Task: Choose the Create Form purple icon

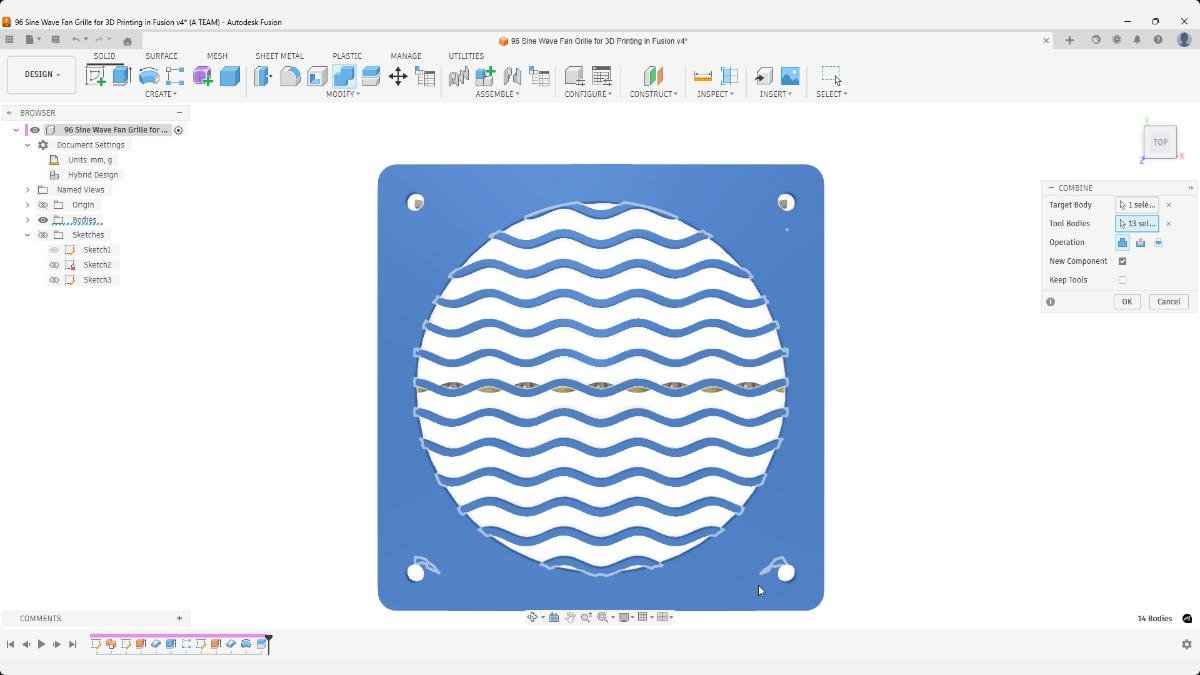Action: pos(203,76)
